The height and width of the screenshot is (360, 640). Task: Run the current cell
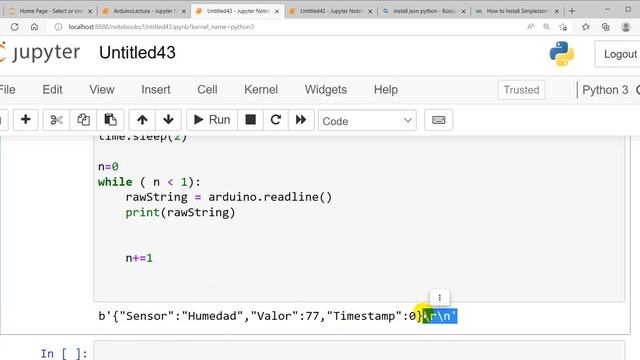tap(212, 120)
